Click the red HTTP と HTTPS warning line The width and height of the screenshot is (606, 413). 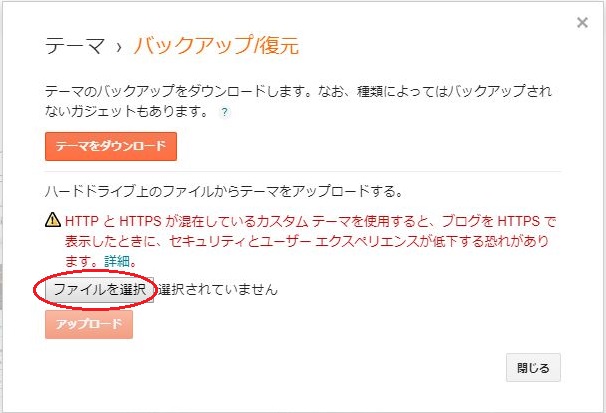[x=311, y=221]
